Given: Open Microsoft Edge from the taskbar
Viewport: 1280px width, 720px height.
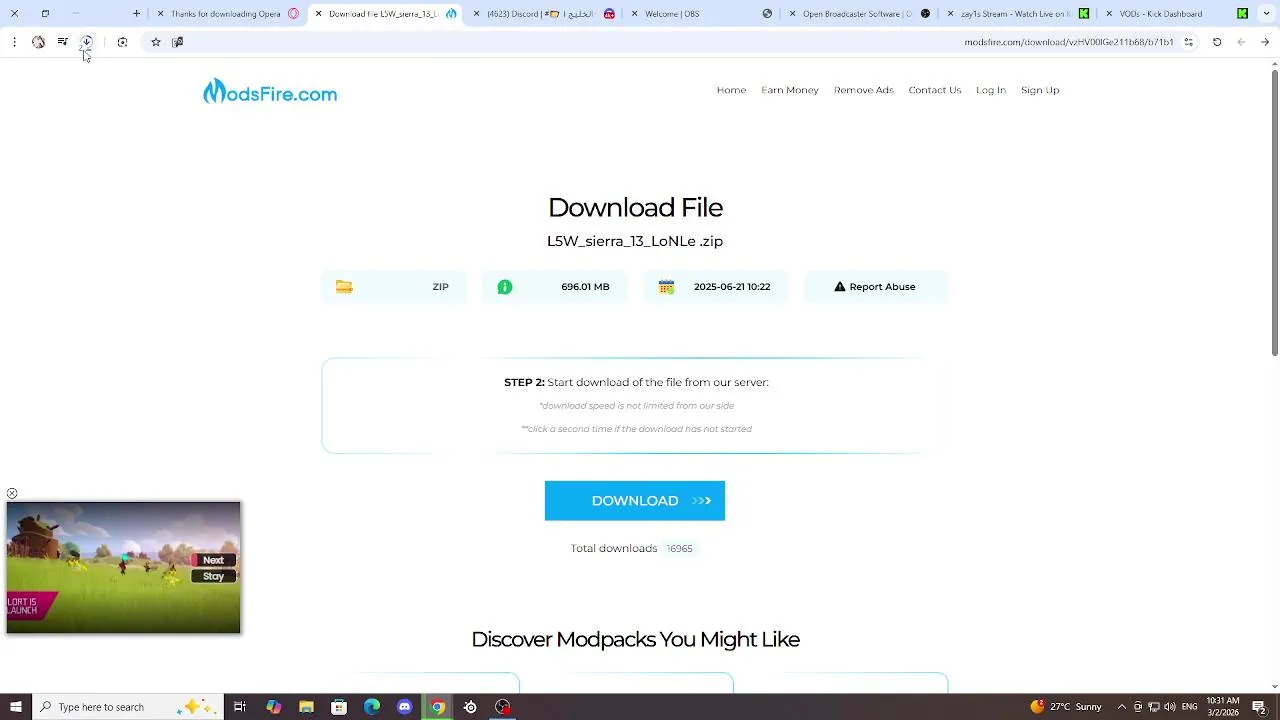Looking at the screenshot, I should pyautogui.click(x=372, y=707).
